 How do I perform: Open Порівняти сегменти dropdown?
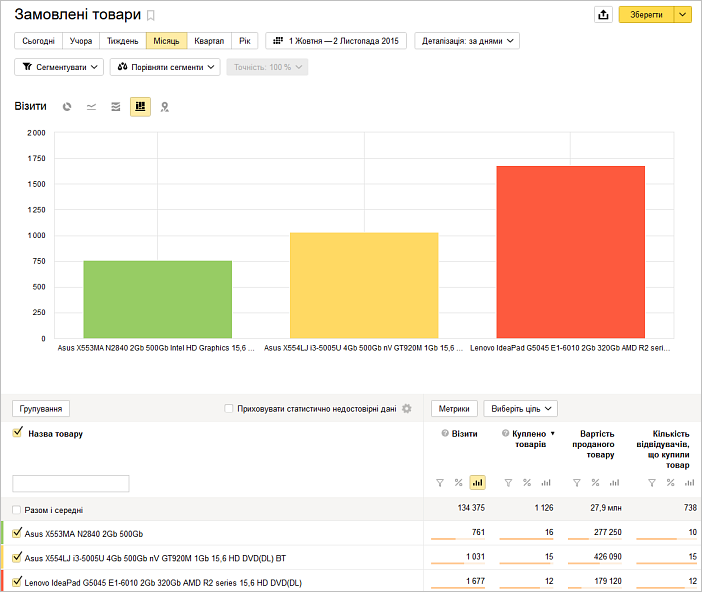(x=165, y=67)
